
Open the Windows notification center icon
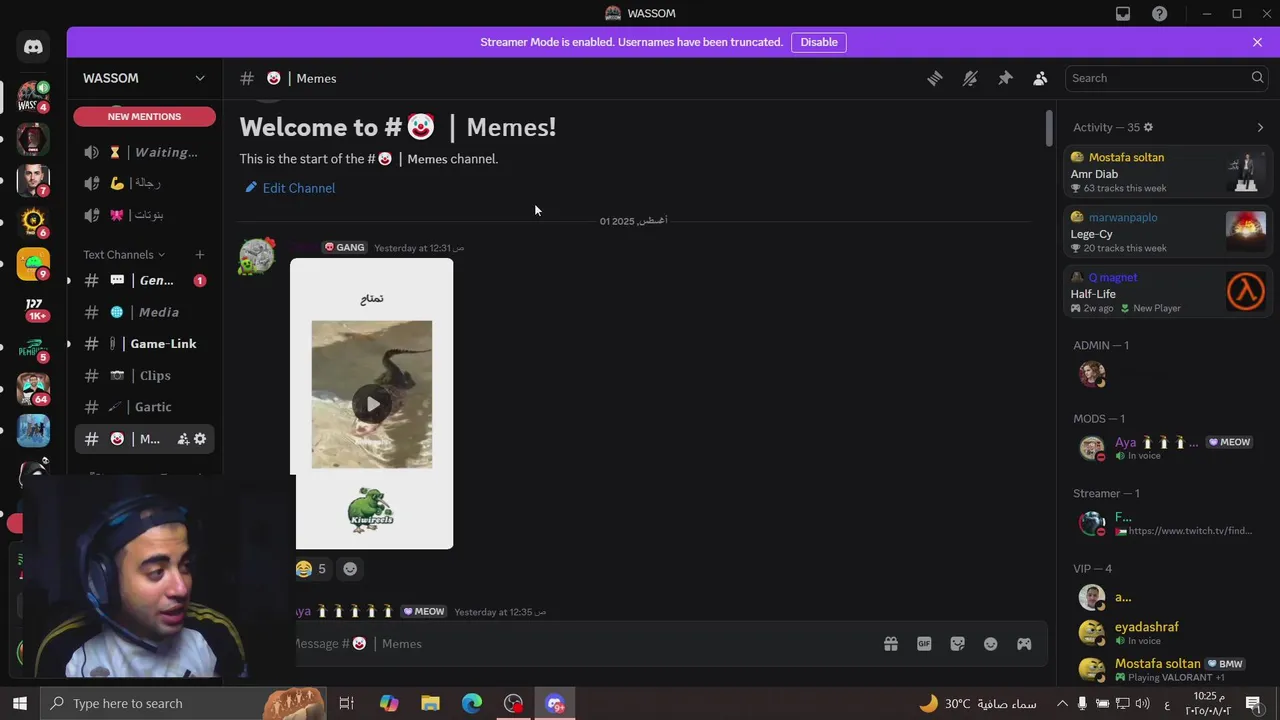[x=1254, y=703]
